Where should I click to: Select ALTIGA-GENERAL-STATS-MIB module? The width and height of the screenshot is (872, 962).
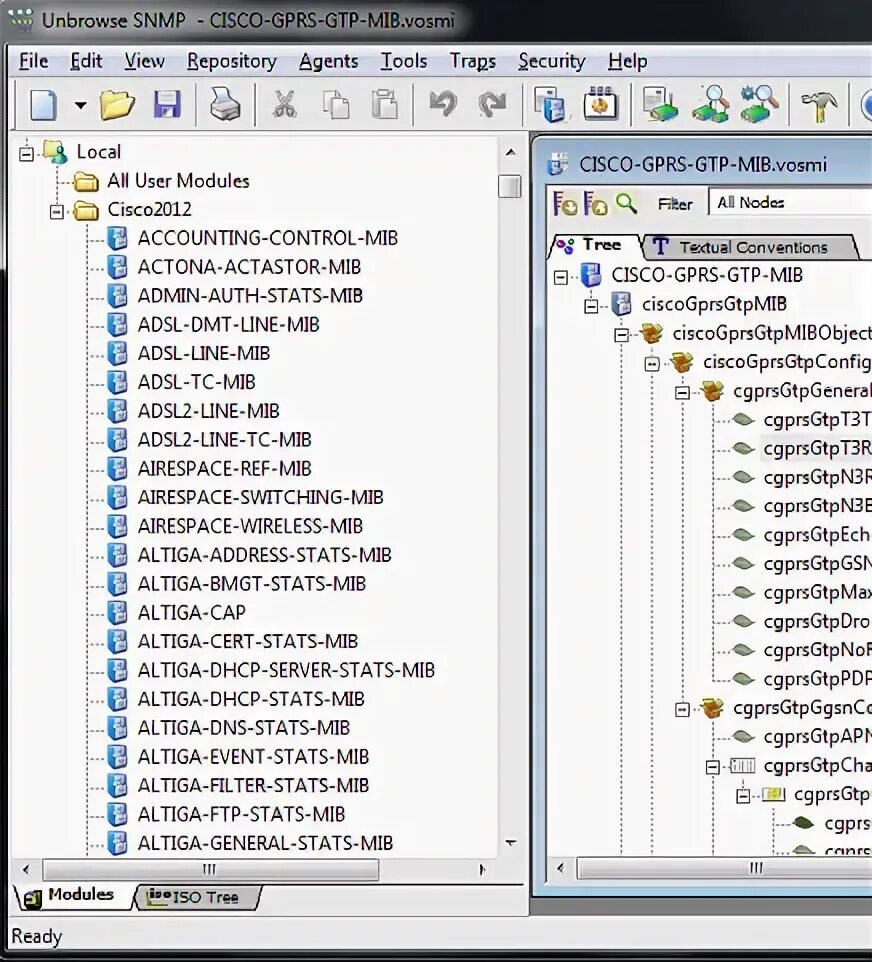(x=265, y=843)
